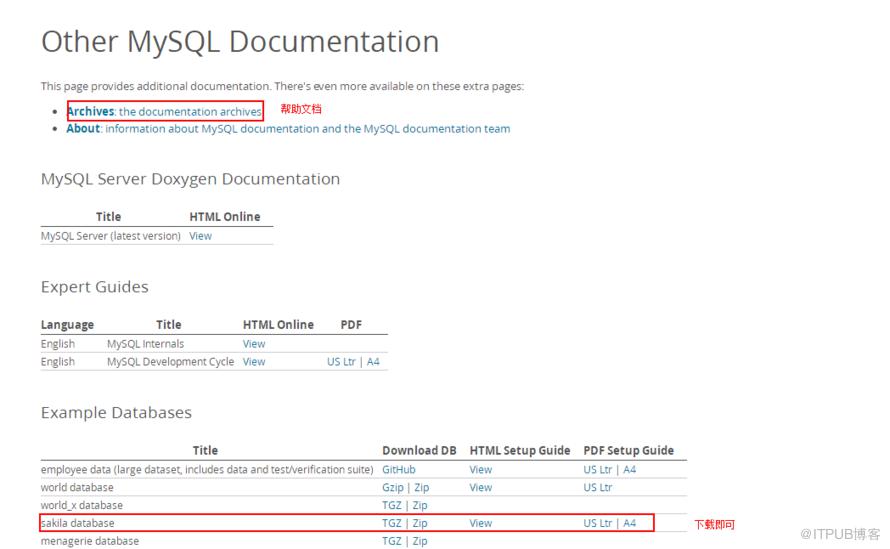Open About MySQL documentation team link
This screenshot has height=549, width=890.
(x=288, y=129)
